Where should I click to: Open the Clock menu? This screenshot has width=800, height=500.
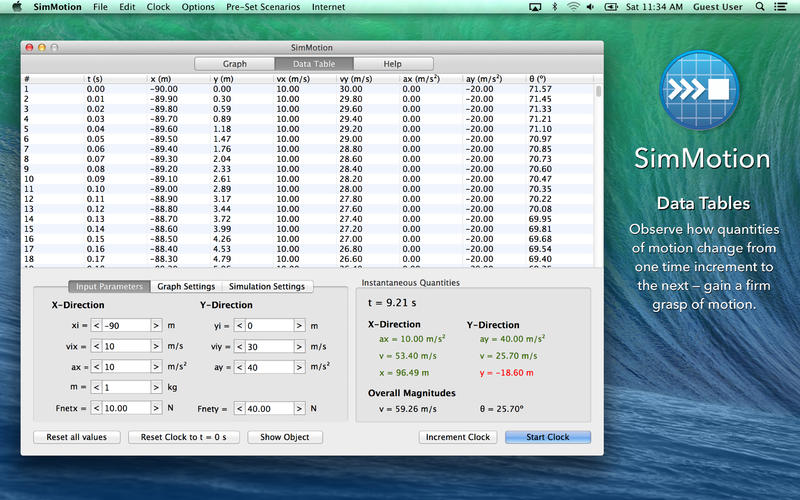point(158,7)
